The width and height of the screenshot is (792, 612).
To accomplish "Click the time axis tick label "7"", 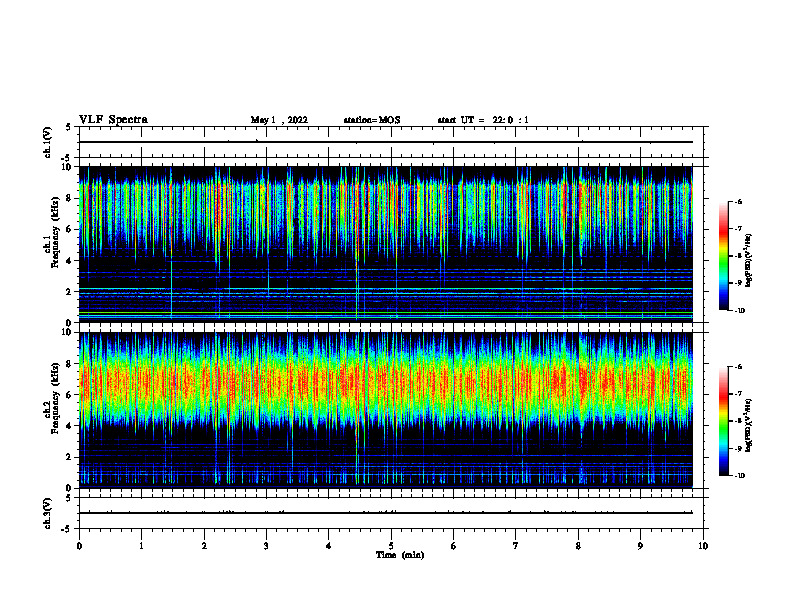I will coord(516,546).
